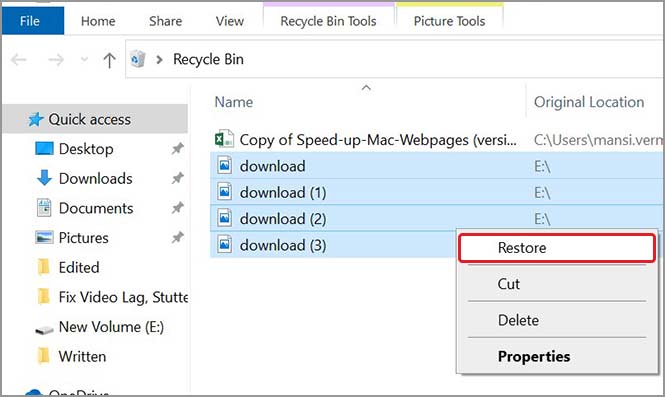Open the View ribbon tab

click(x=229, y=21)
